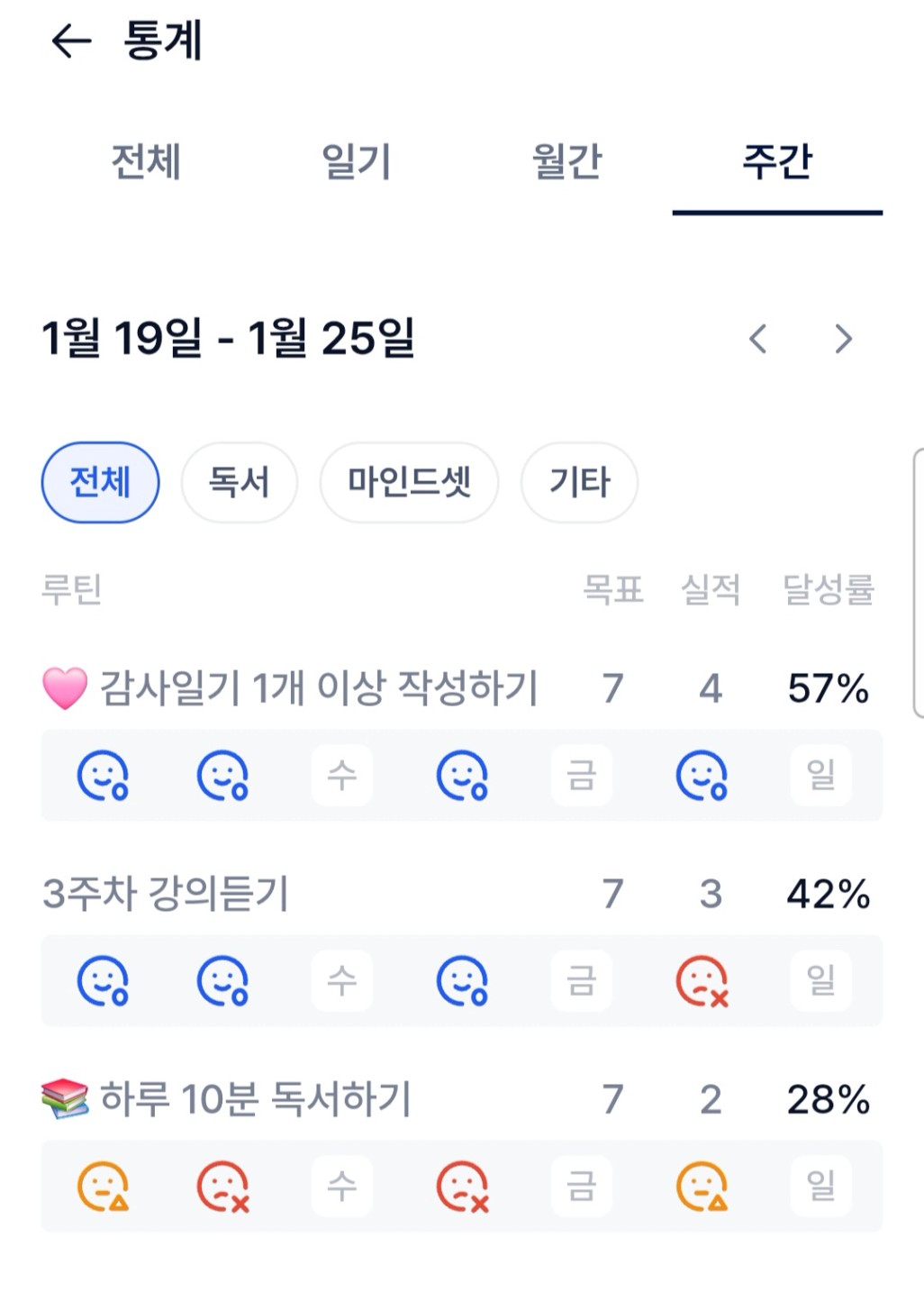Tap 일 day box in 독서하기 row
The image size is (924, 1292).
[821, 1187]
